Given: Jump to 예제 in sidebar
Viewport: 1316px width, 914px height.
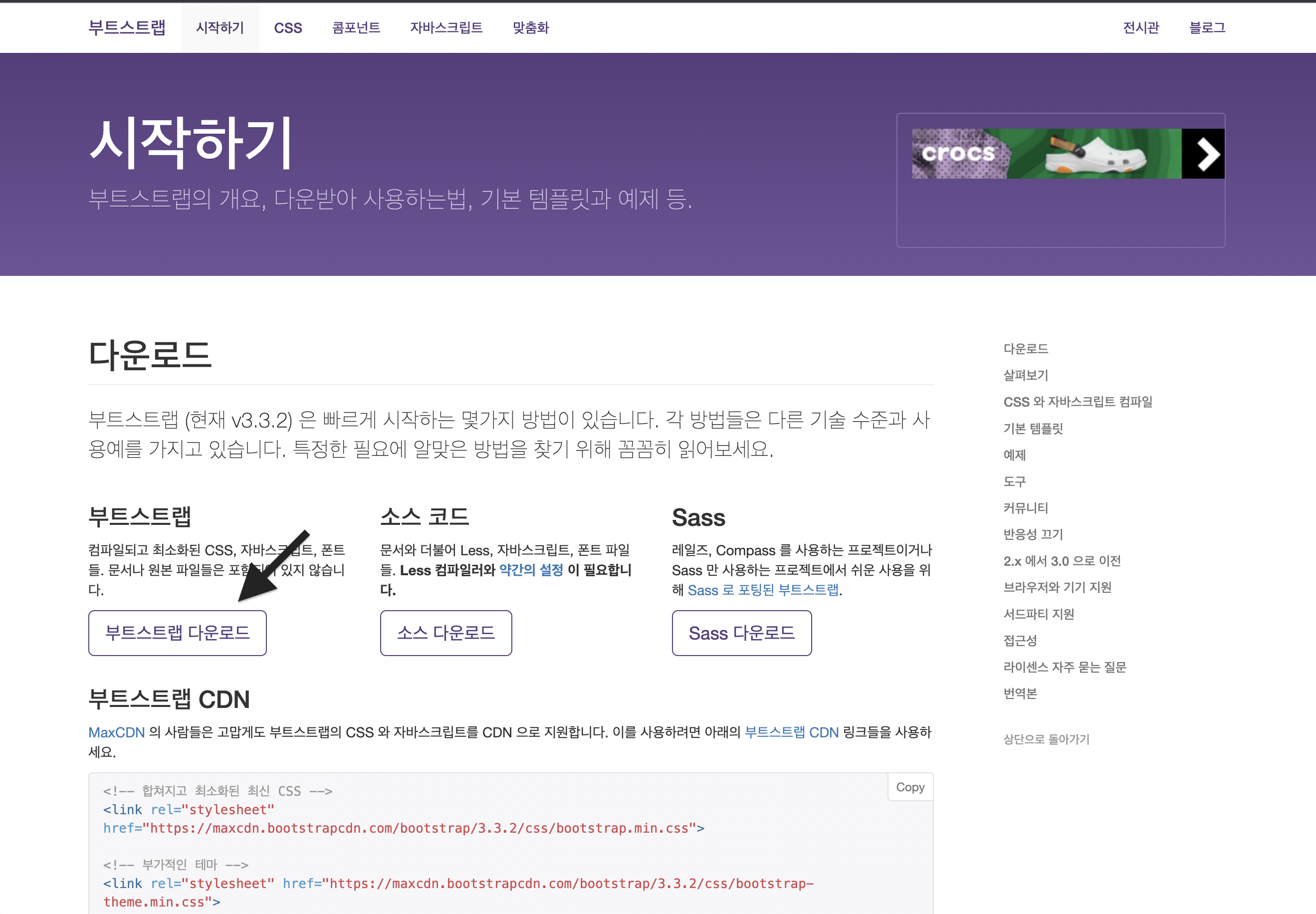Looking at the screenshot, I should [x=1014, y=455].
